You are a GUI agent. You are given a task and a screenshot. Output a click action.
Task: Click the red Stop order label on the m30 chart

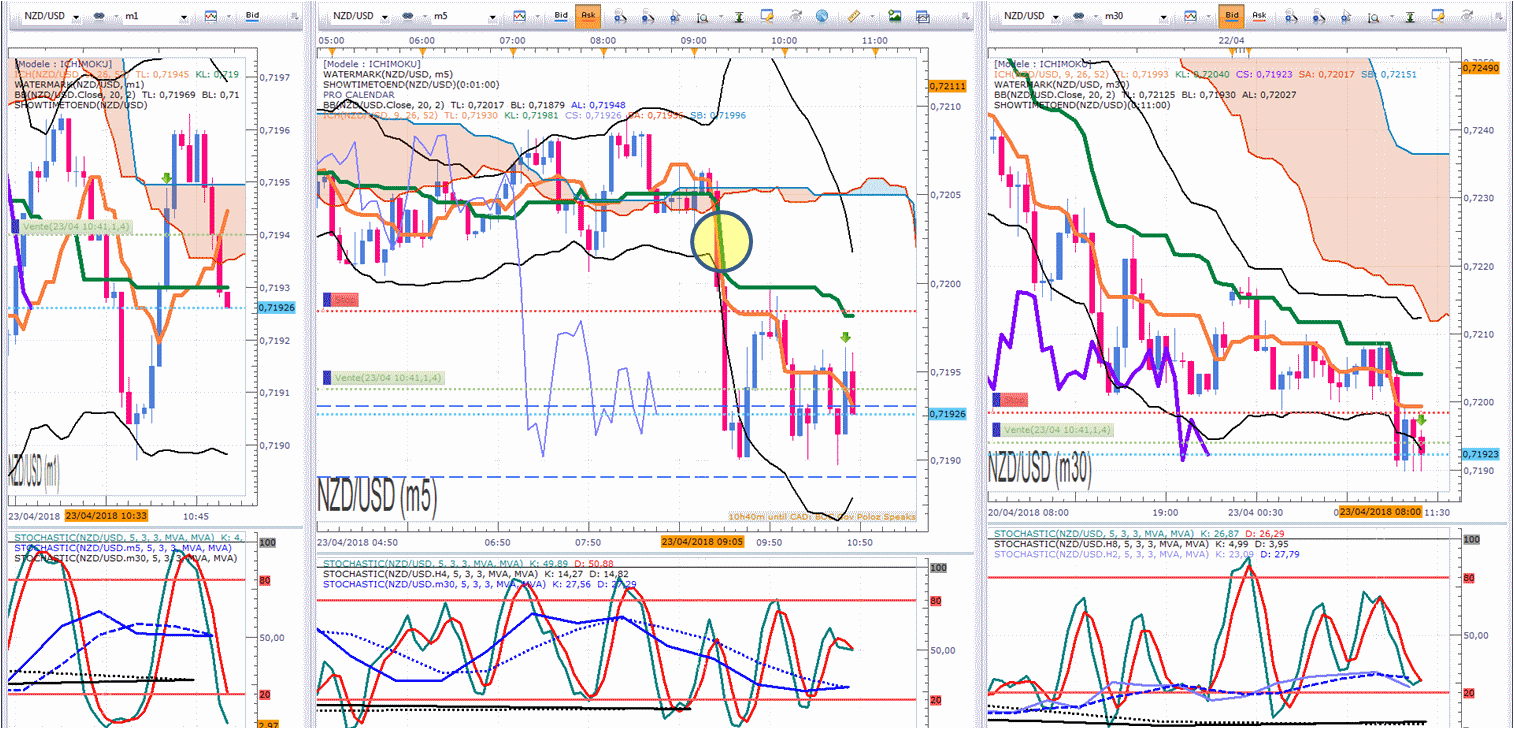[x=1010, y=400]
